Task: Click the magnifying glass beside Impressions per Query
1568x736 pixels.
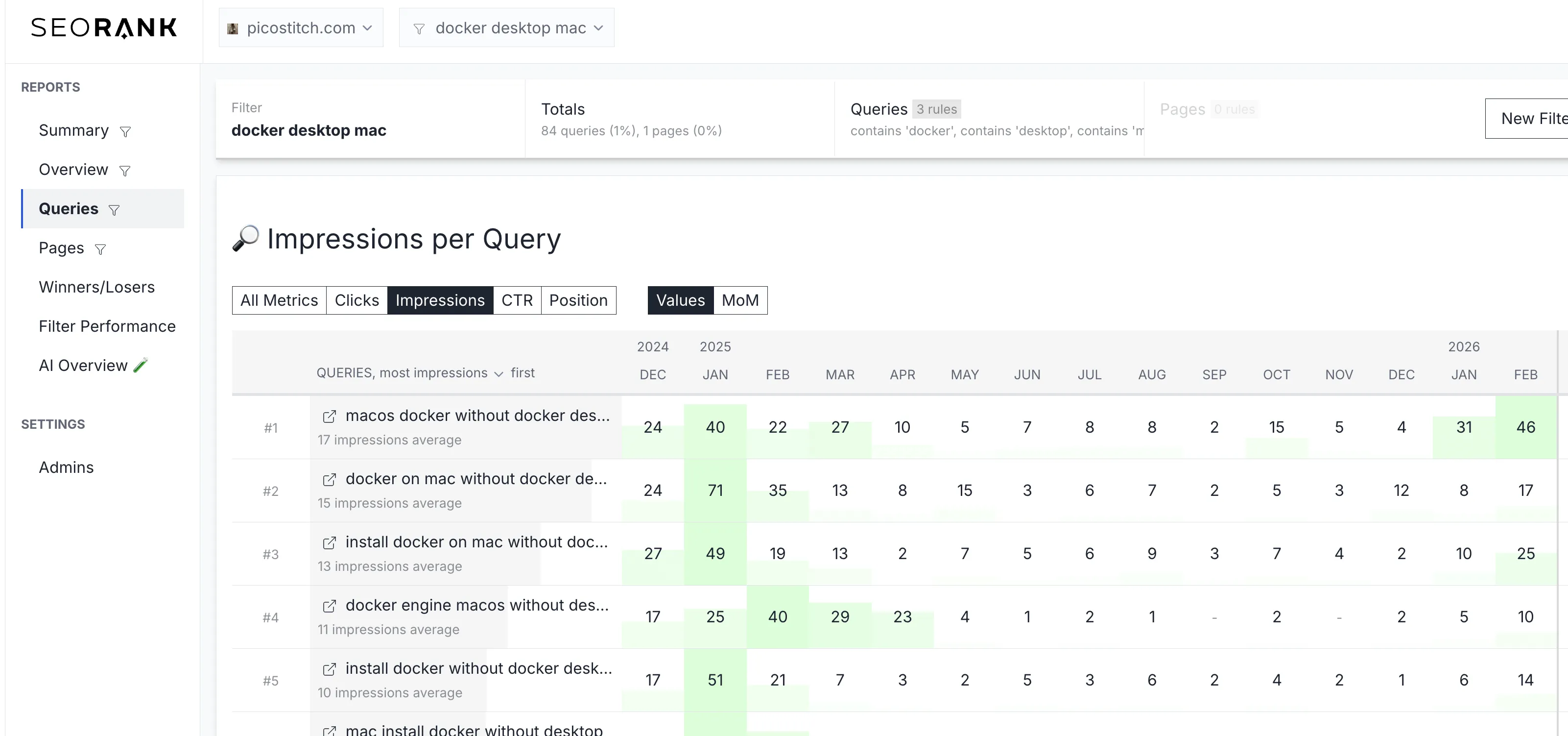Action: coord(245,238)
